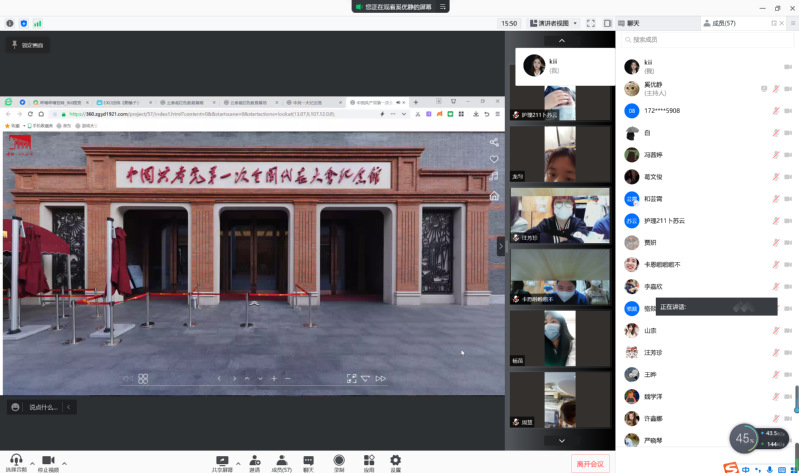Open the 聊天 chat icon in toolbar
799x473 pixels.
[308, 461]
